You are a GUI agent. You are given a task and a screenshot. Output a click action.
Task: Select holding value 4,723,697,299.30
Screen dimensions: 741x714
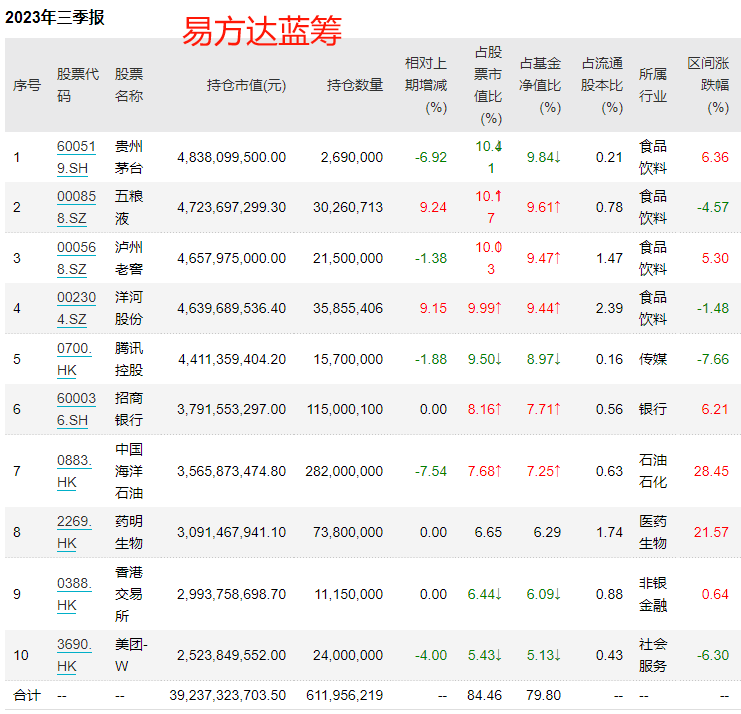[232, 207]
